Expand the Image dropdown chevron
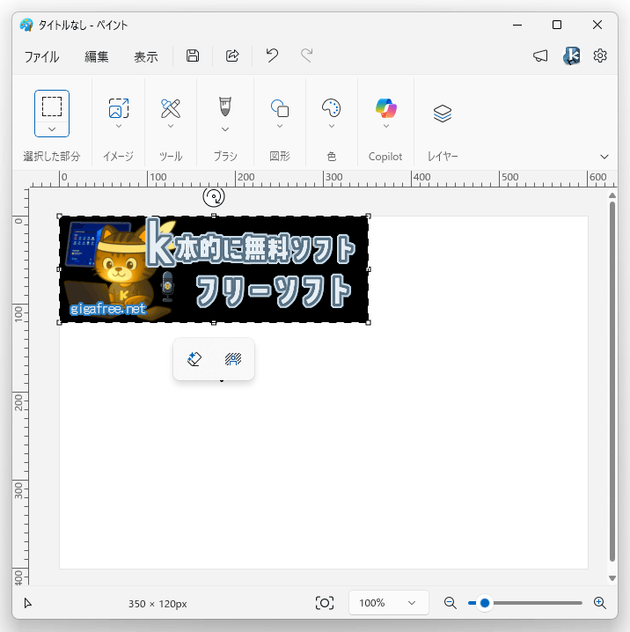Image resolution: width=630 pixels, height=632 pixels. click(119, 126)
